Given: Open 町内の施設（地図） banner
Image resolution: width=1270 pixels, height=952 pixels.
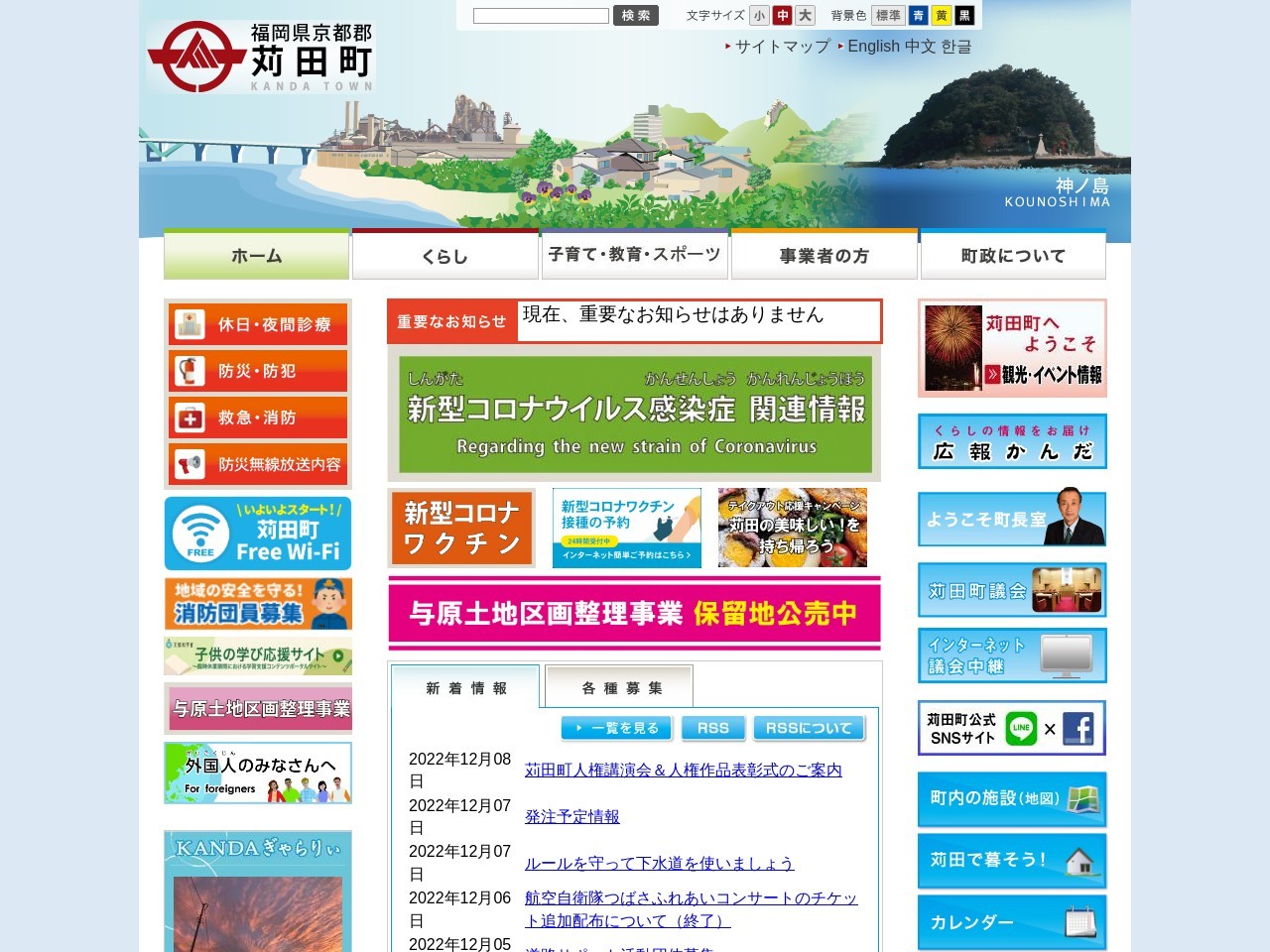Looking at the screenshot, I should coord(1012,799).
